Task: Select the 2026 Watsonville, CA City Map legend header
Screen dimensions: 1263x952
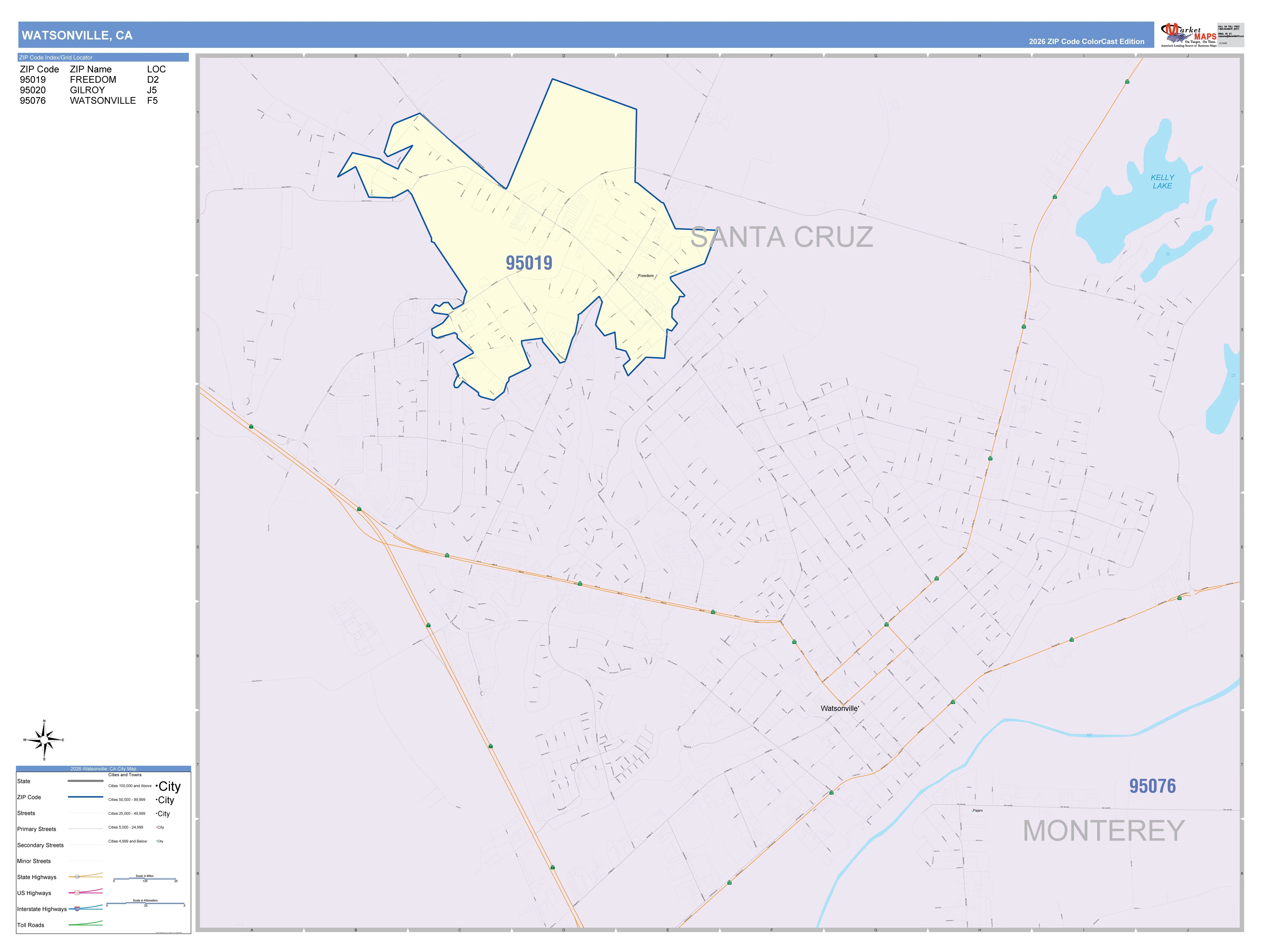Action: (103, 769)
